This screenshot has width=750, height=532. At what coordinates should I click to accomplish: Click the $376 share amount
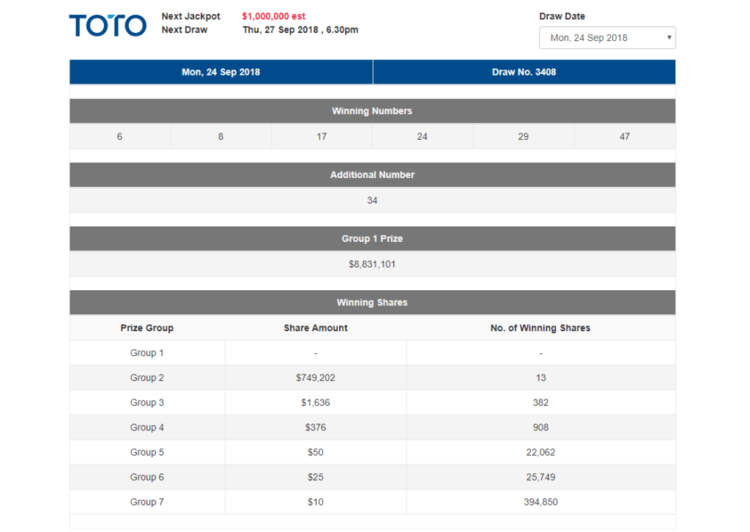(316, 428)
